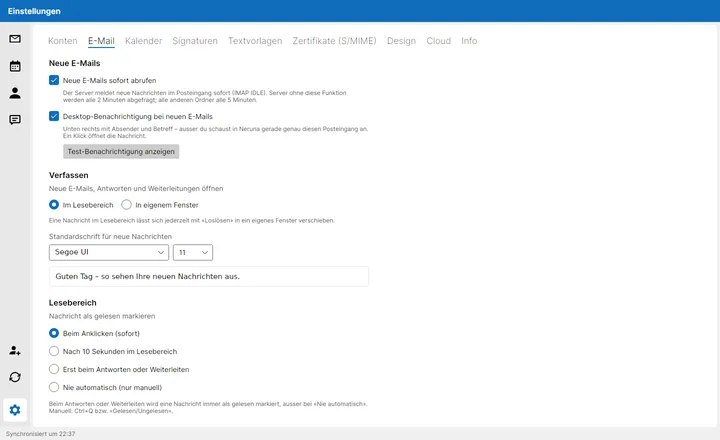This screenshot has width=720, height=440.
Task: Click the 'Synchronisiert um 22:37' status text
Action: (40, 434)
